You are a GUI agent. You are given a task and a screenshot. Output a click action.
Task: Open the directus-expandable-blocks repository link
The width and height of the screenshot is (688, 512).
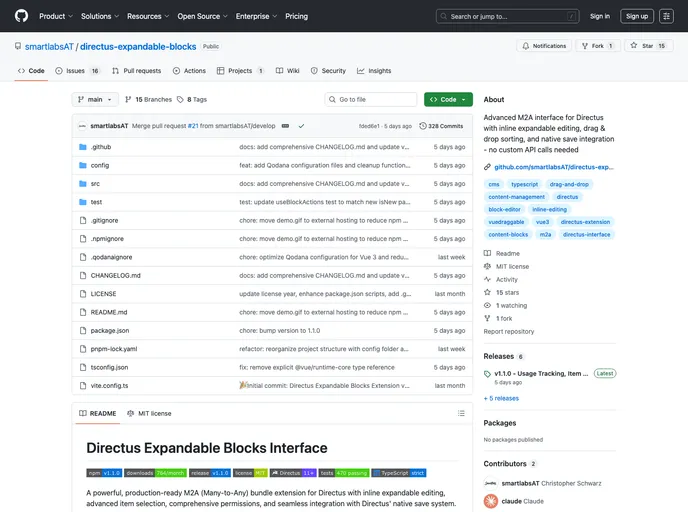click(138, 47)
